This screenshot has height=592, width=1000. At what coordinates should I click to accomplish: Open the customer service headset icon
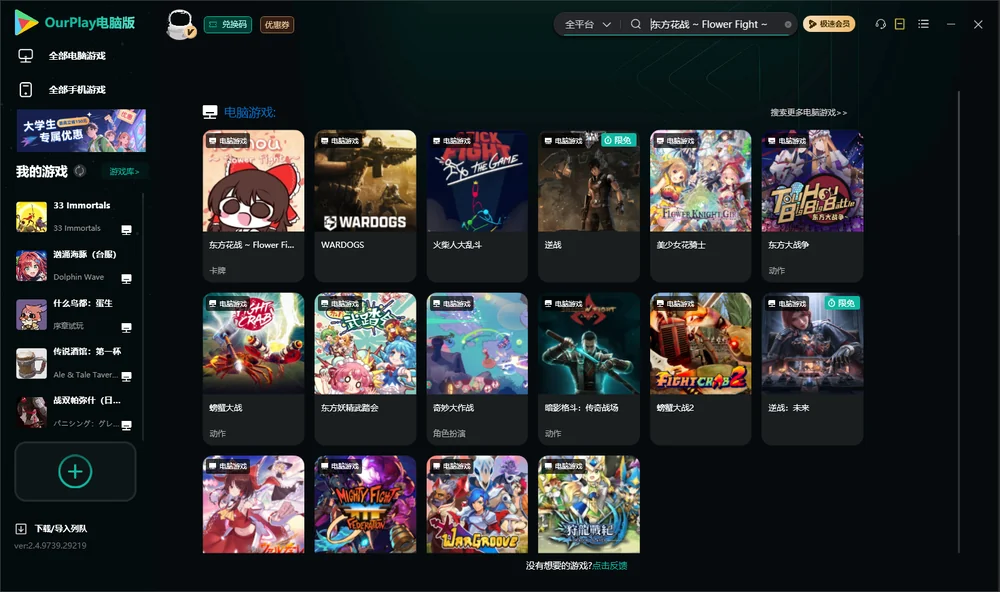pyautogui.click(x=880, y=24)
